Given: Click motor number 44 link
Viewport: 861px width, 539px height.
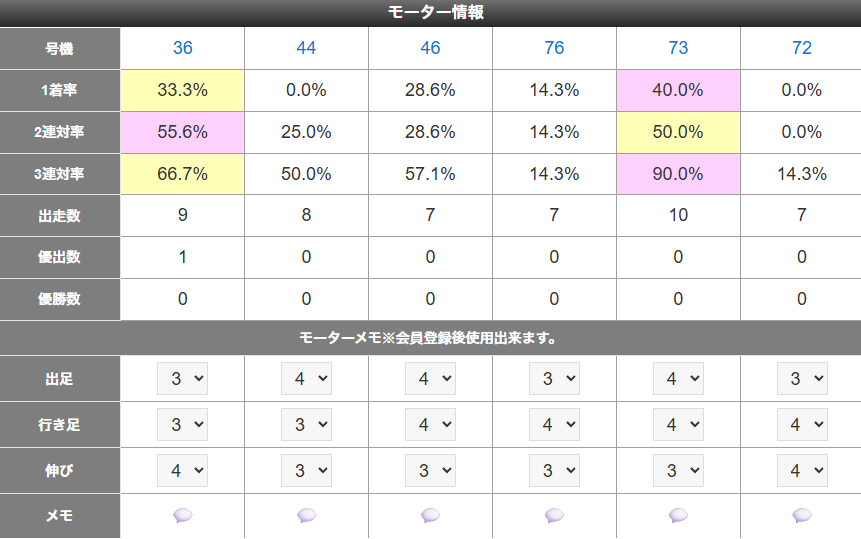Looking at the screenshot, I should tap(306, 48).
